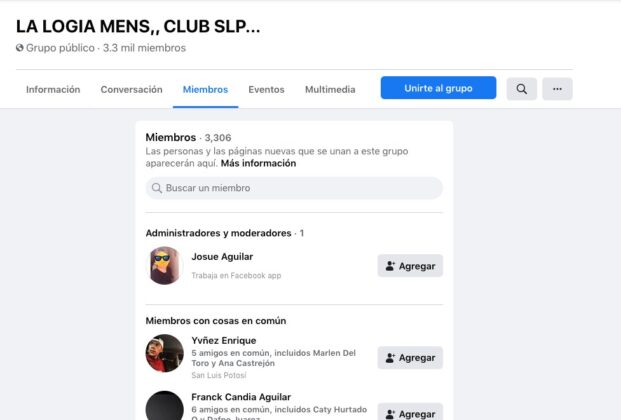Switch to the Información tab
Viewport: 621px width, 420px height.
(53, 90)
